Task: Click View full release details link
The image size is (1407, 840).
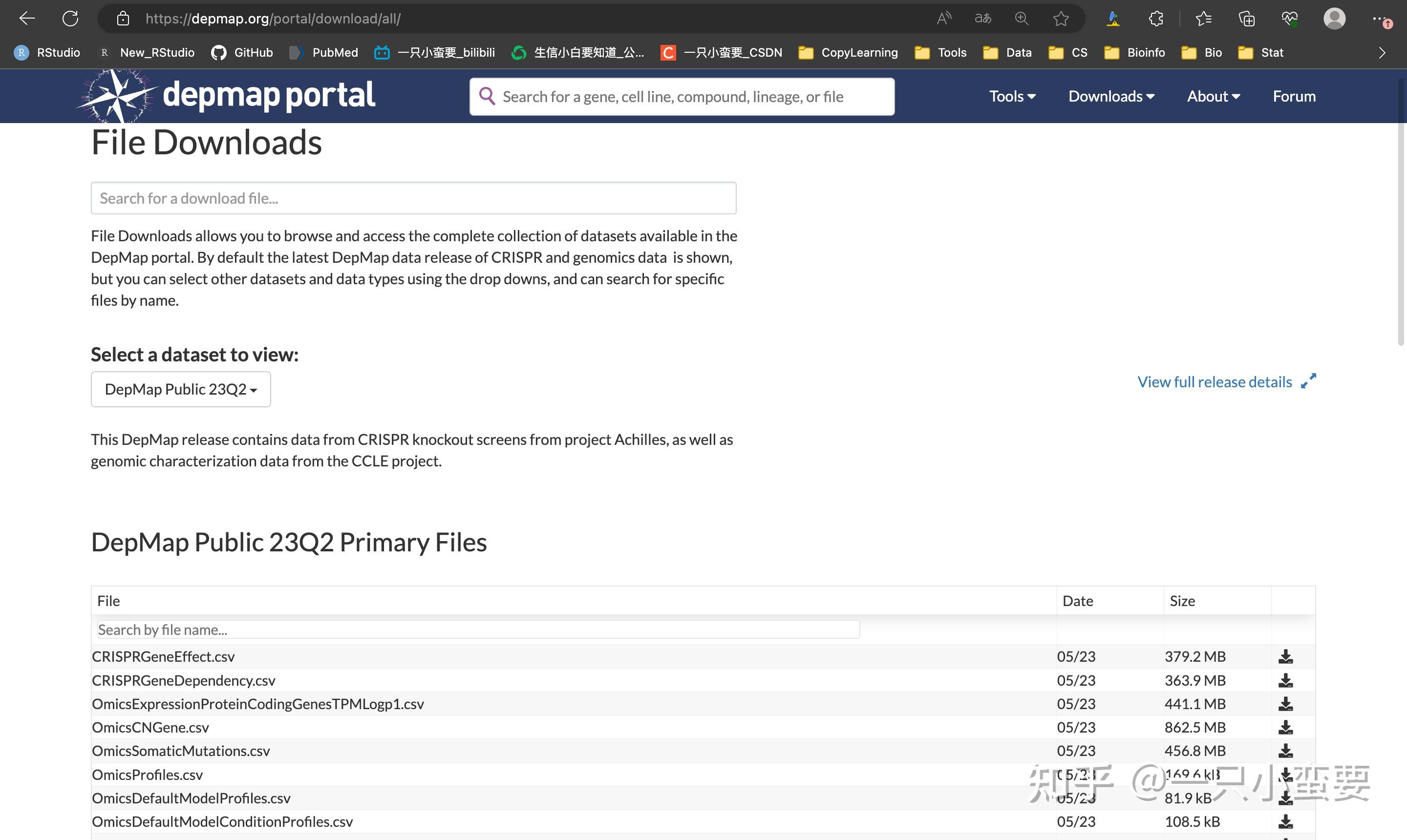Action: click(x=1215, y=382)
